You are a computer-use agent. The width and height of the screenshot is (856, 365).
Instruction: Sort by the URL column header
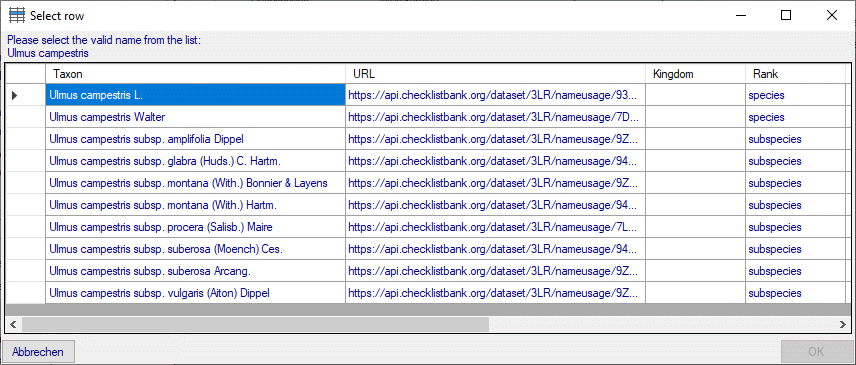pos(495,74)
